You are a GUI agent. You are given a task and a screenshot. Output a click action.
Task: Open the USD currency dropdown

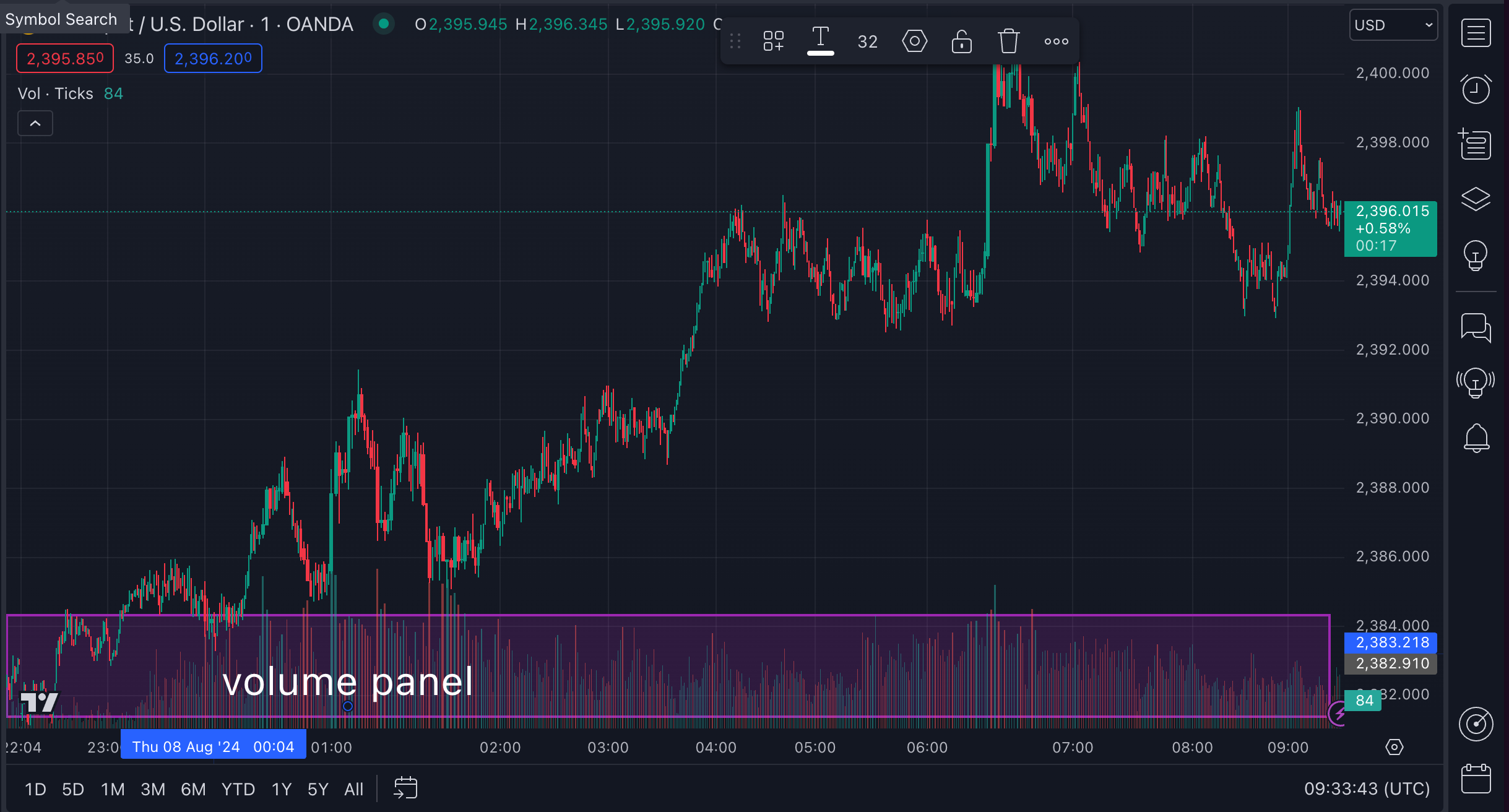coord(1393,25)
